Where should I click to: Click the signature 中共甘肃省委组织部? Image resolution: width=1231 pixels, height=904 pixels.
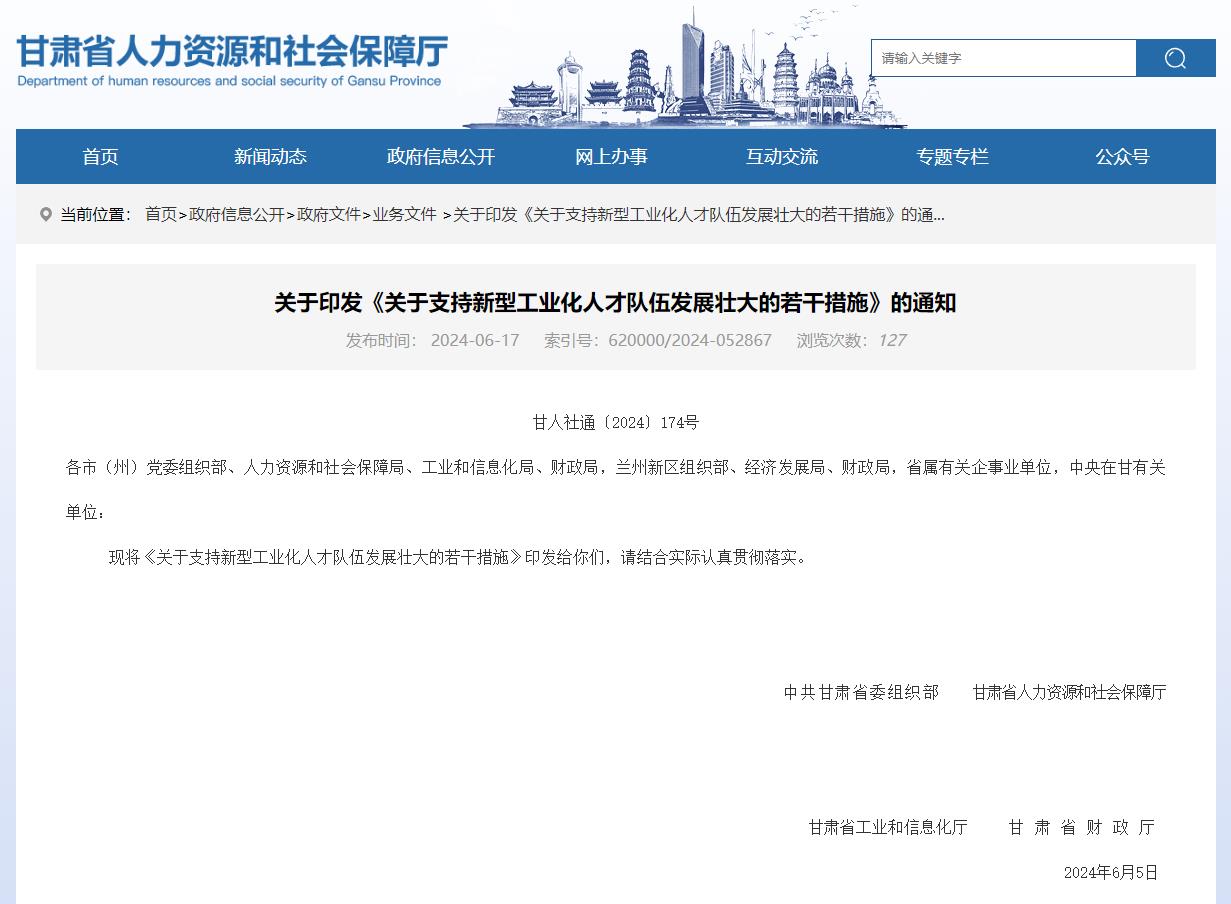861,692
